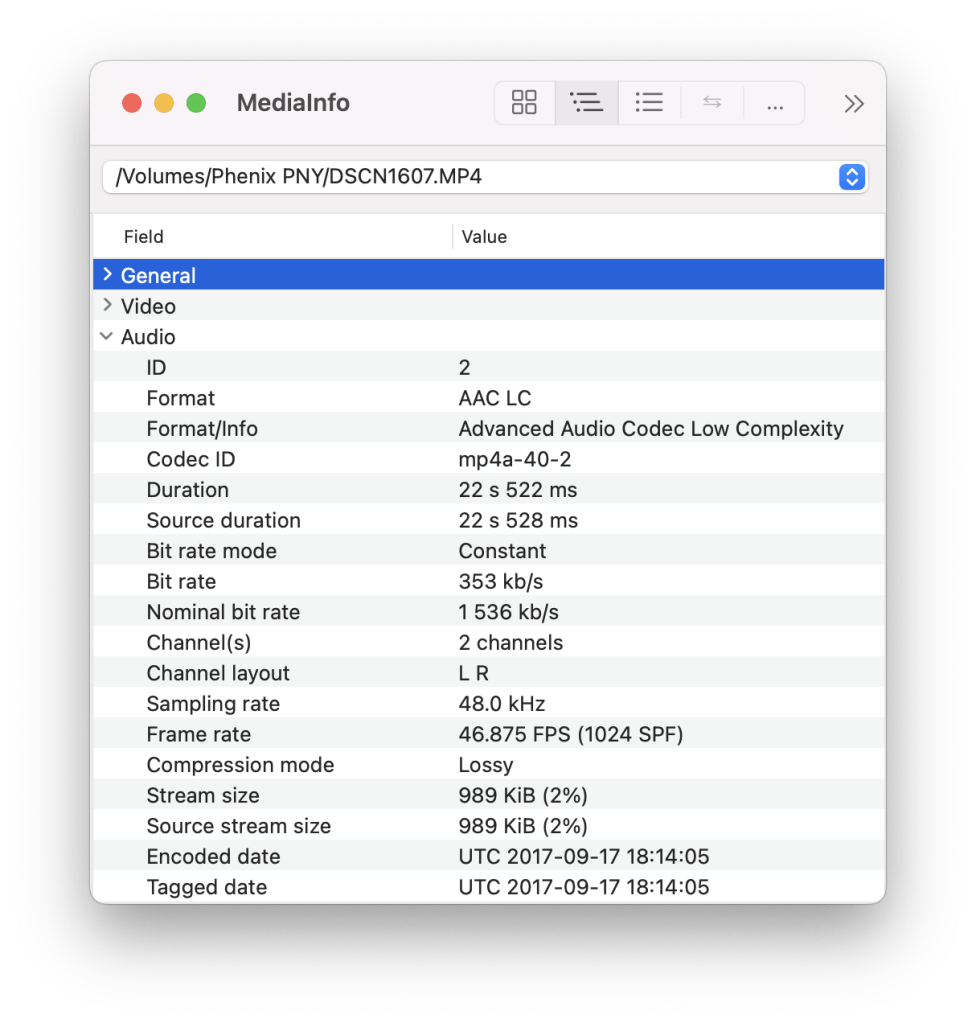The image size is (976, 1023).
Task: Click the yellow minimize window button
Action: click(x=164, y=103)
